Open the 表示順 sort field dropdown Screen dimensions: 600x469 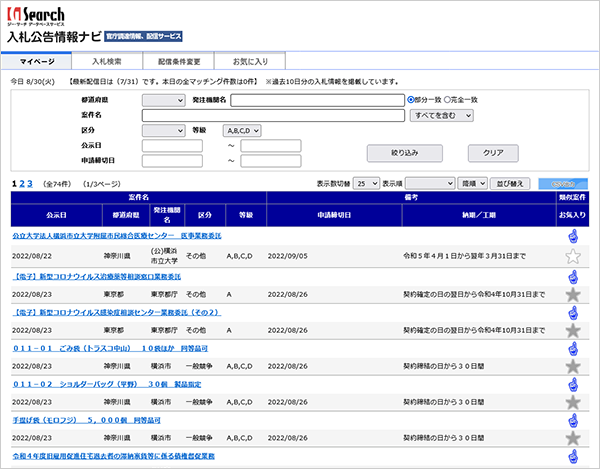point(430,184)
